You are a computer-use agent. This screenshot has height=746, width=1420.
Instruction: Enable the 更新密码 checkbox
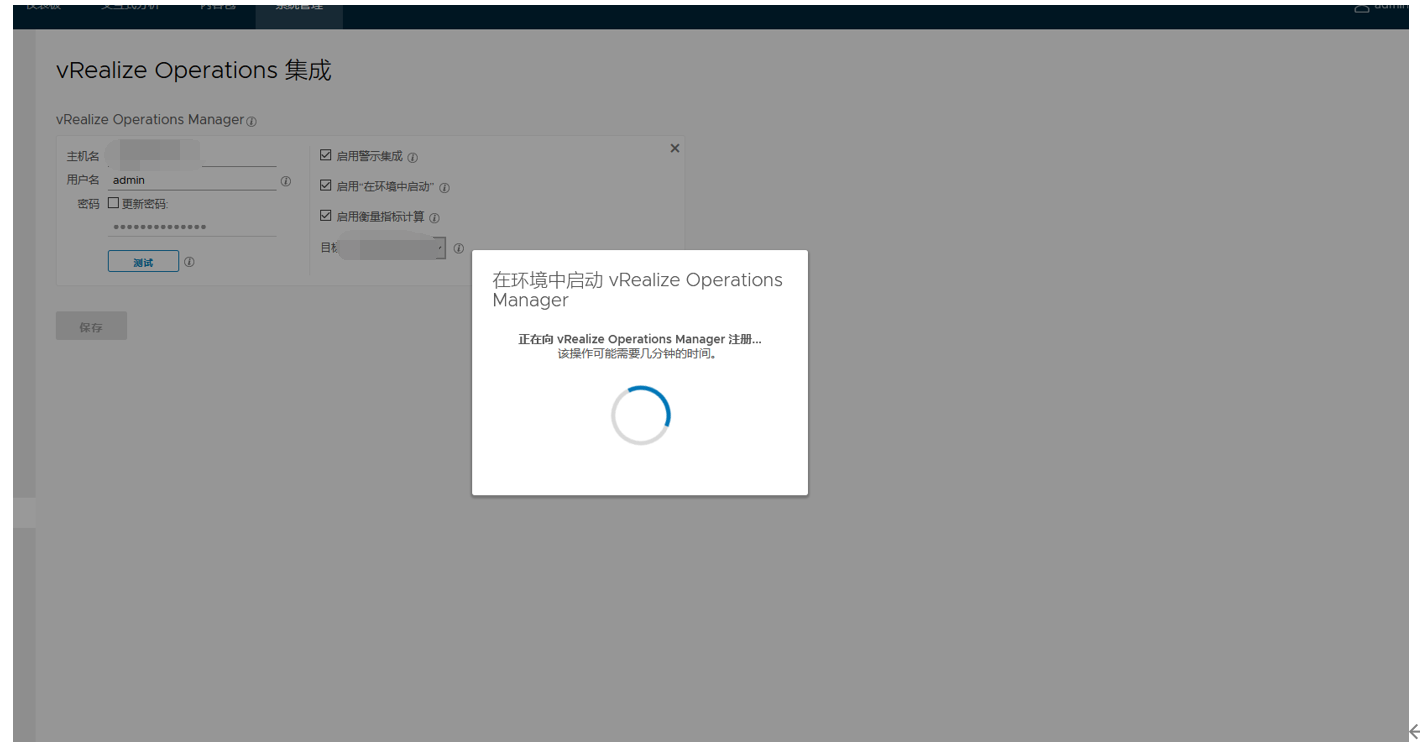tap(114, 202)
